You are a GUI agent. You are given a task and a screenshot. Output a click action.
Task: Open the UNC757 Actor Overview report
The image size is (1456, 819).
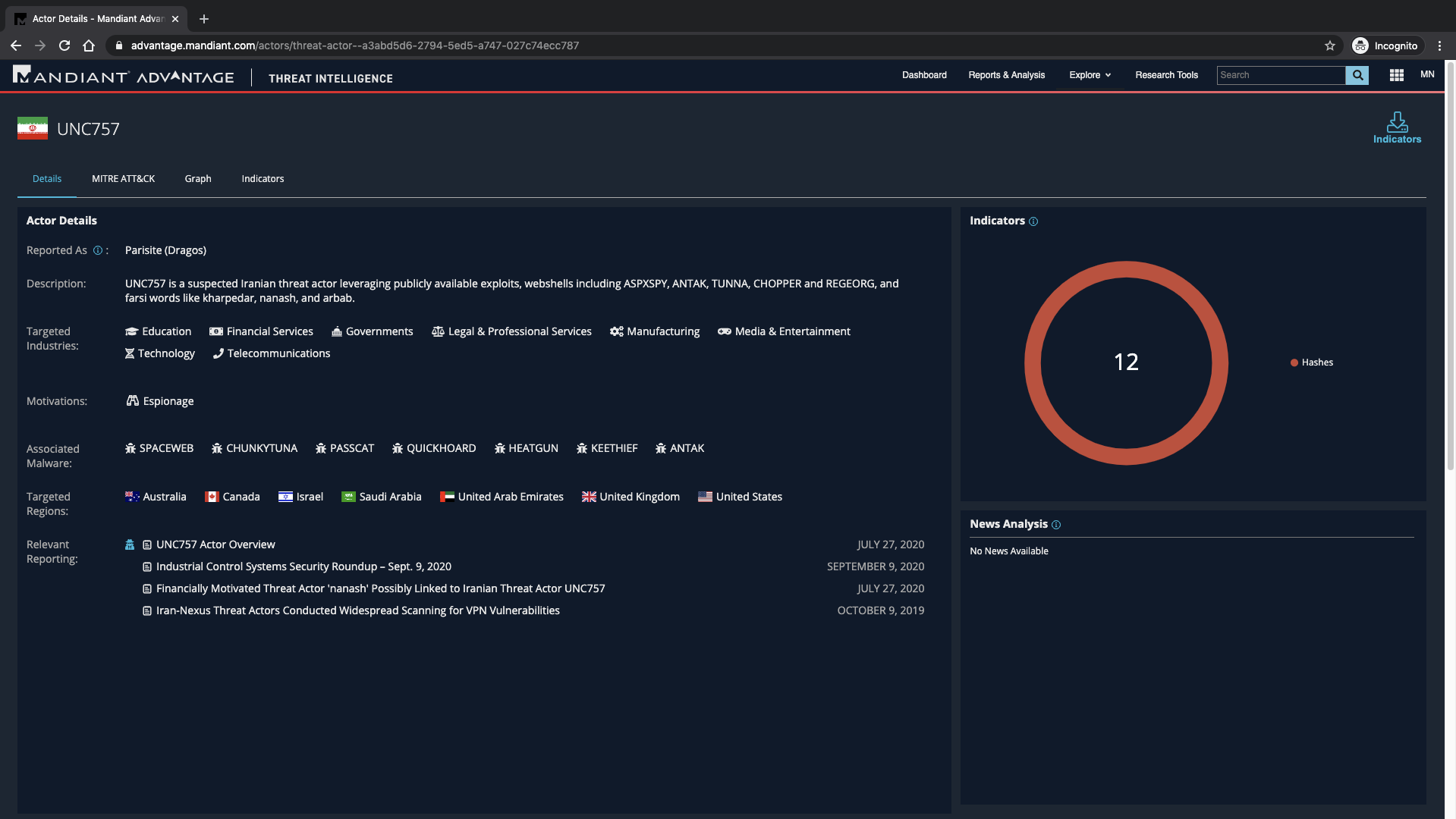215,544
